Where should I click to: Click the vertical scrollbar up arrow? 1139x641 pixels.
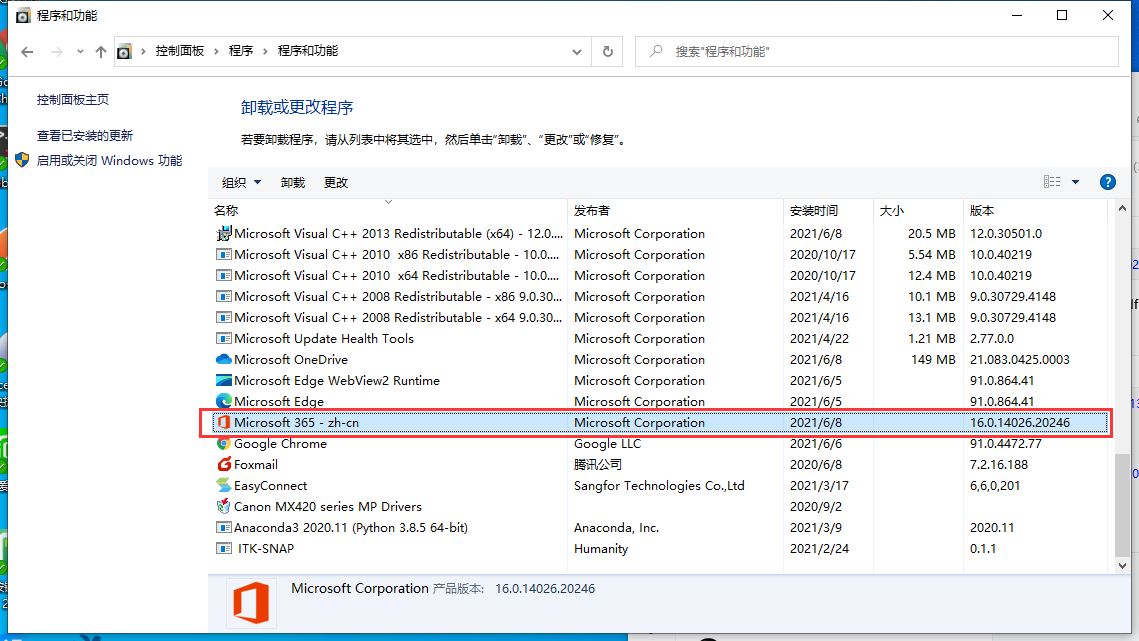point(1122,209)
